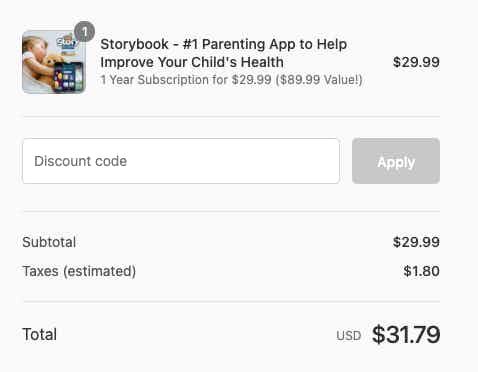478x372 pixels.
Task: Click the 1 Year Subscription description text
Action: coord(231,80)
